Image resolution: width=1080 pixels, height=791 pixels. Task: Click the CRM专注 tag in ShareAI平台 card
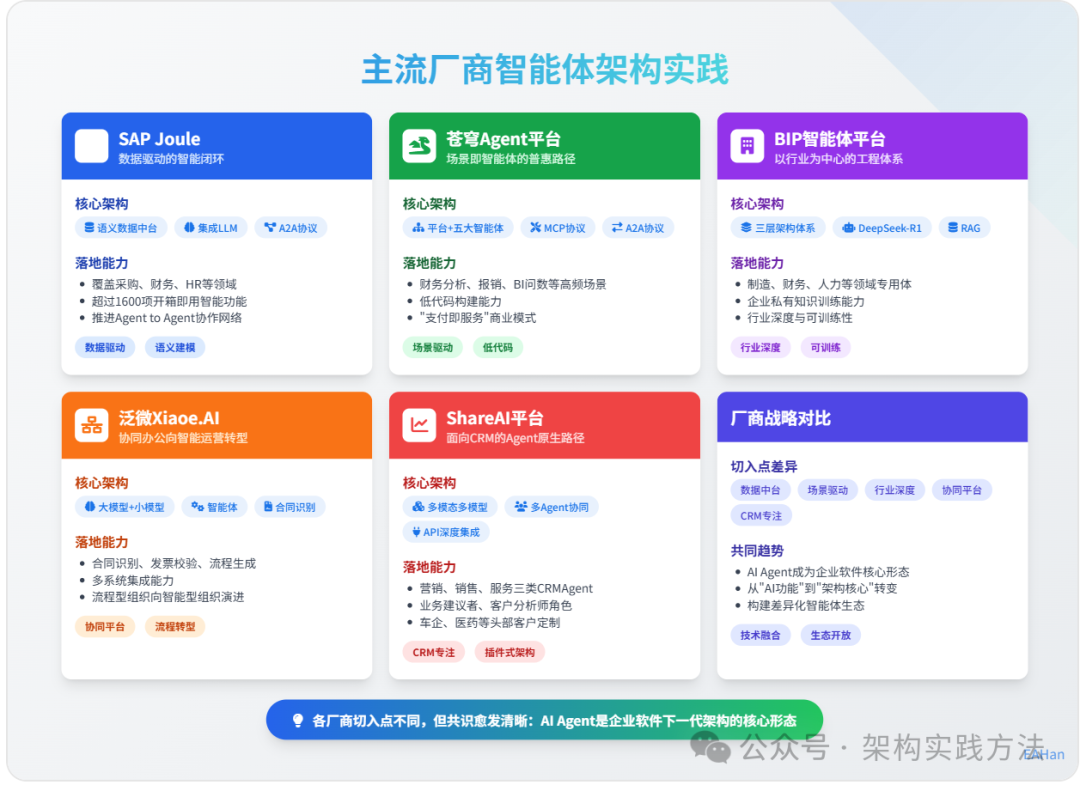coord(434,652)
